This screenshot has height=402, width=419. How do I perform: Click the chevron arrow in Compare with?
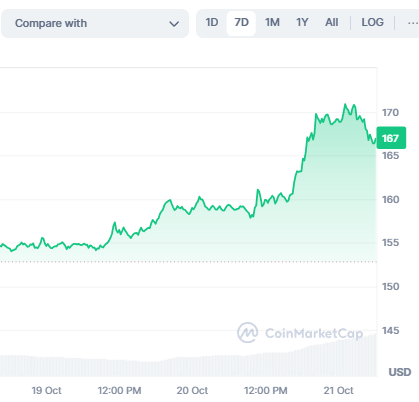(174, 24)
